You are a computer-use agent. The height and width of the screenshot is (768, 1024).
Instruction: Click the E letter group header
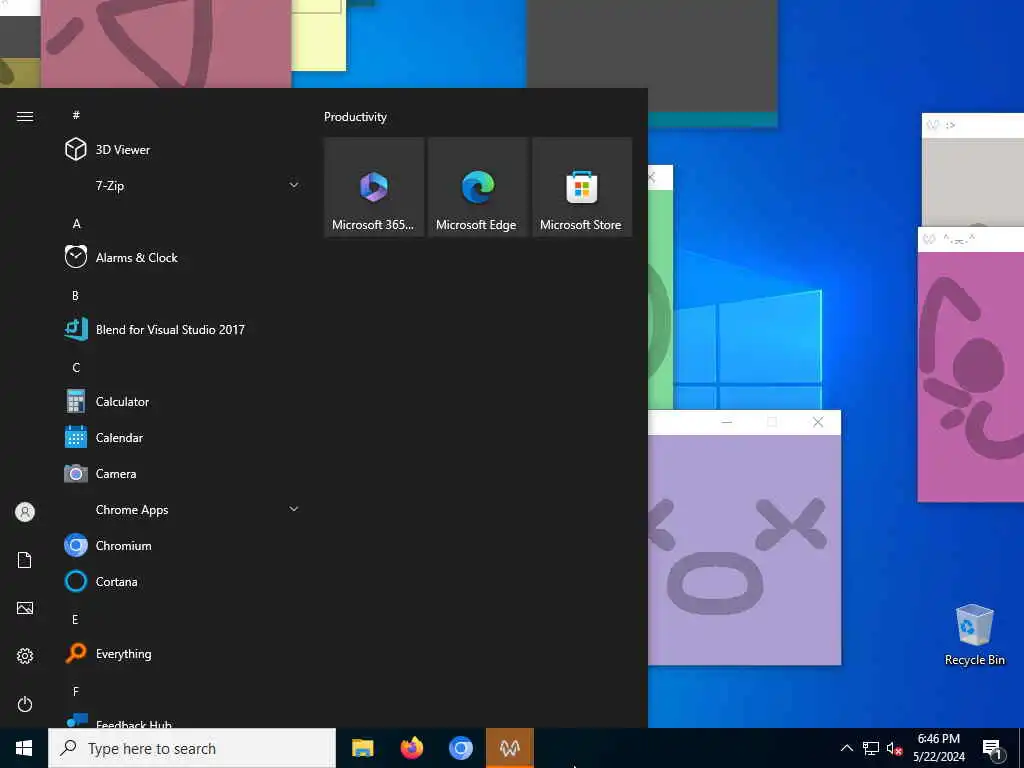pyautogui.click(x=75, y=619)
